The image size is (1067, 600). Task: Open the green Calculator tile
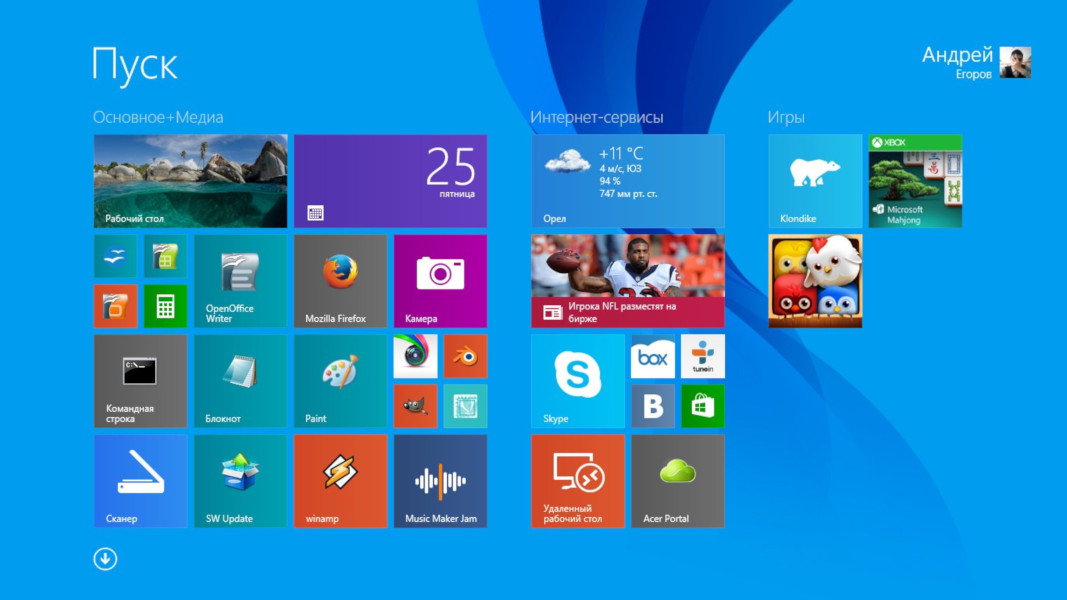[165, 306]
